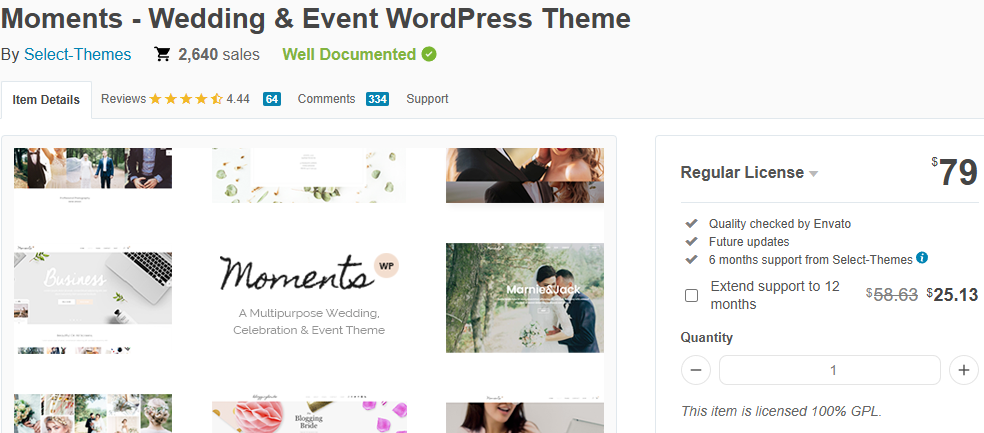Click the page title Moments Wedding Theme
The image size is (984, 433).
pyautogui.click(x=316, y=18)
